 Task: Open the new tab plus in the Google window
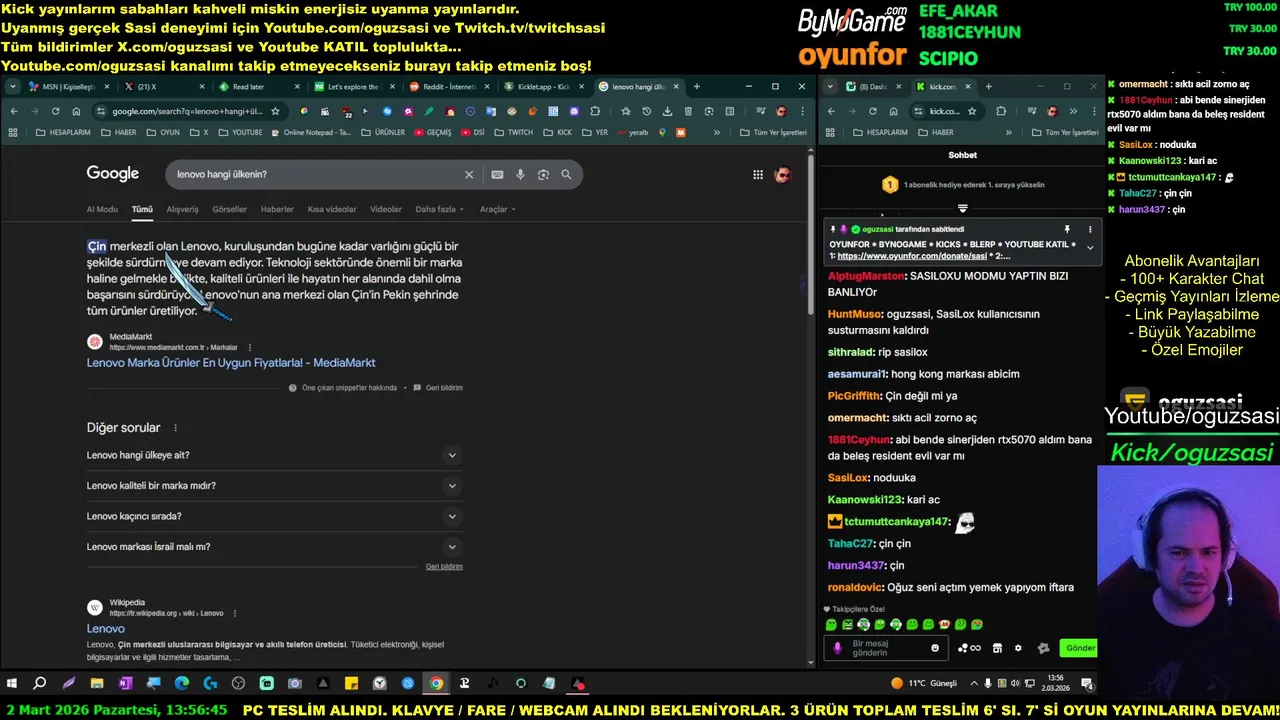[697, 87]
